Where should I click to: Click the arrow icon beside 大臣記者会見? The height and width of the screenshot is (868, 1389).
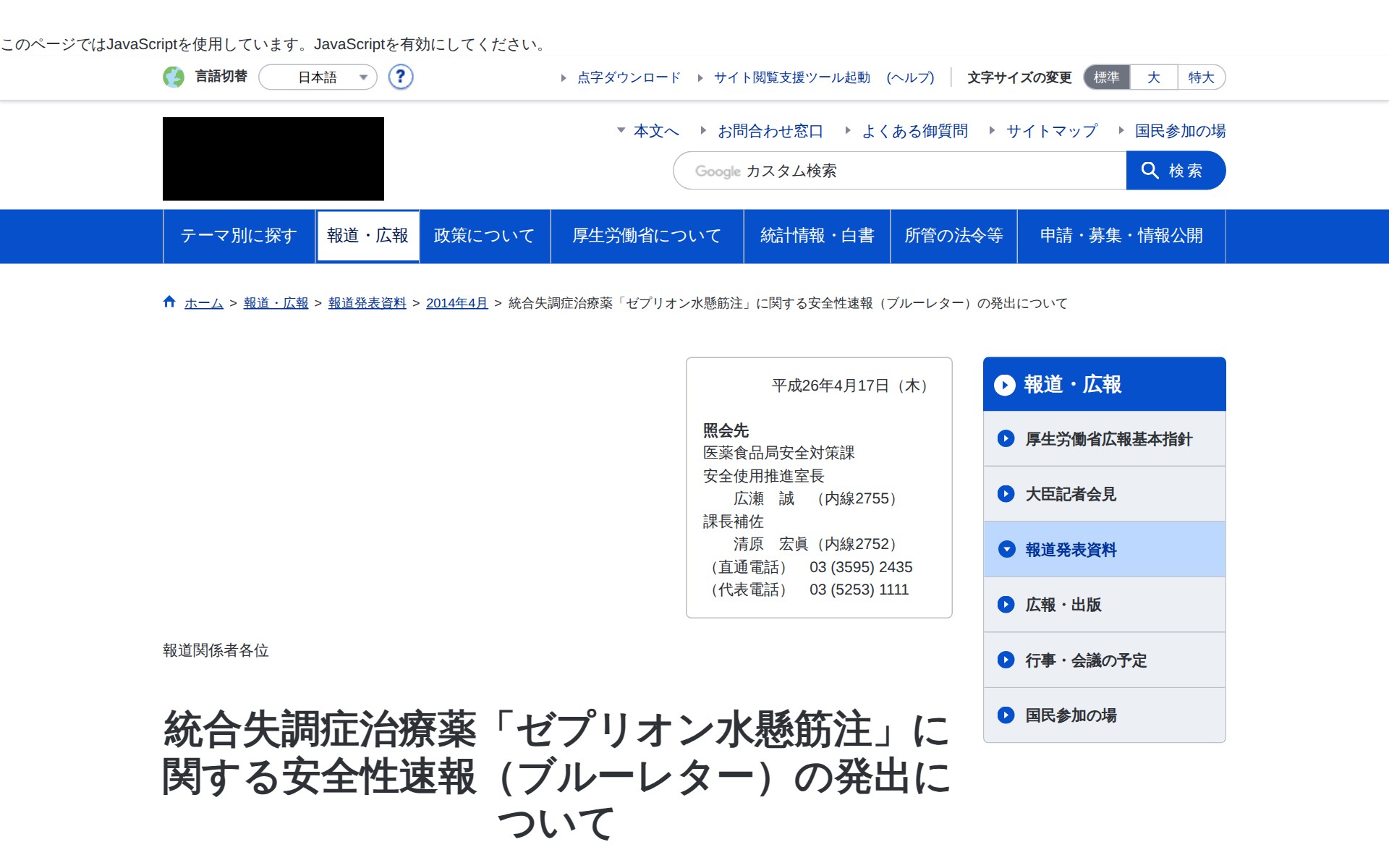pos(1006,494)
